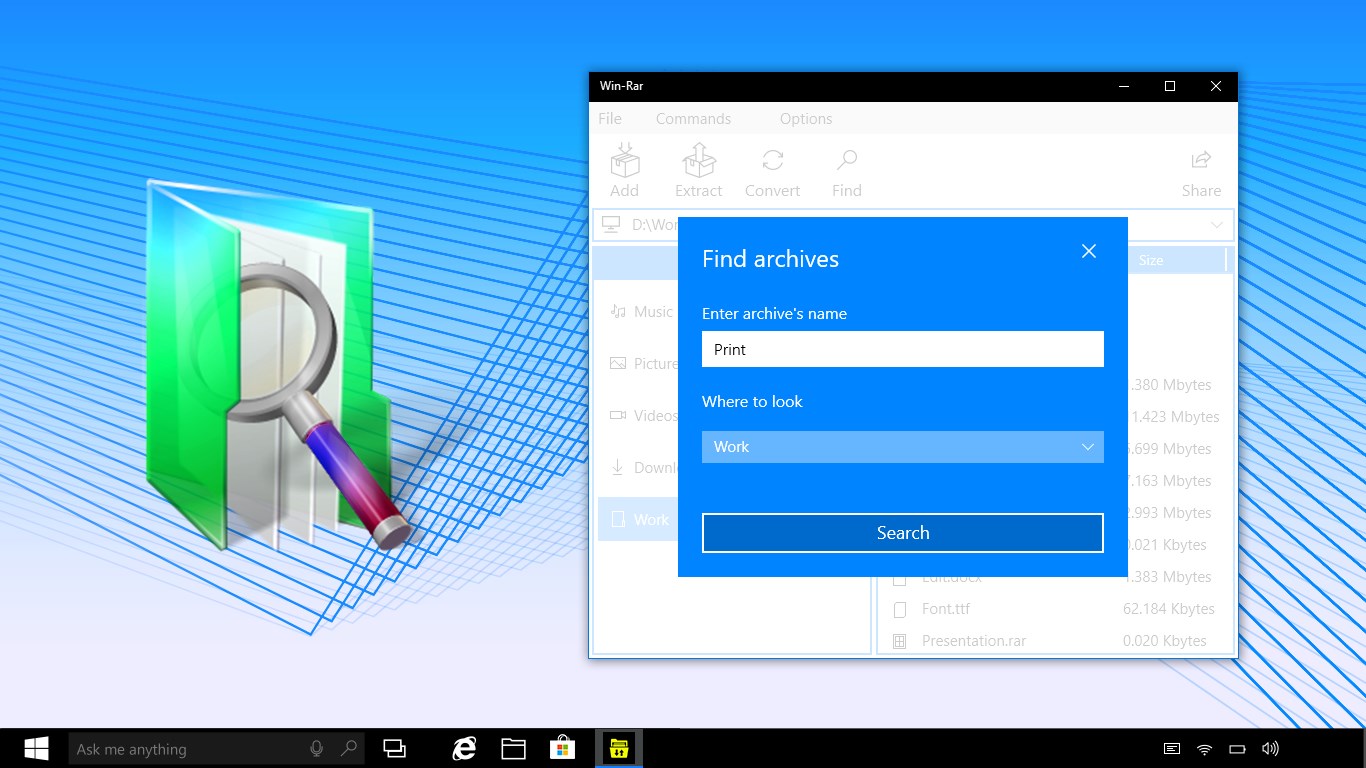1366x768 pixels.
Task: Open the File menu
Action: [610, 119]
